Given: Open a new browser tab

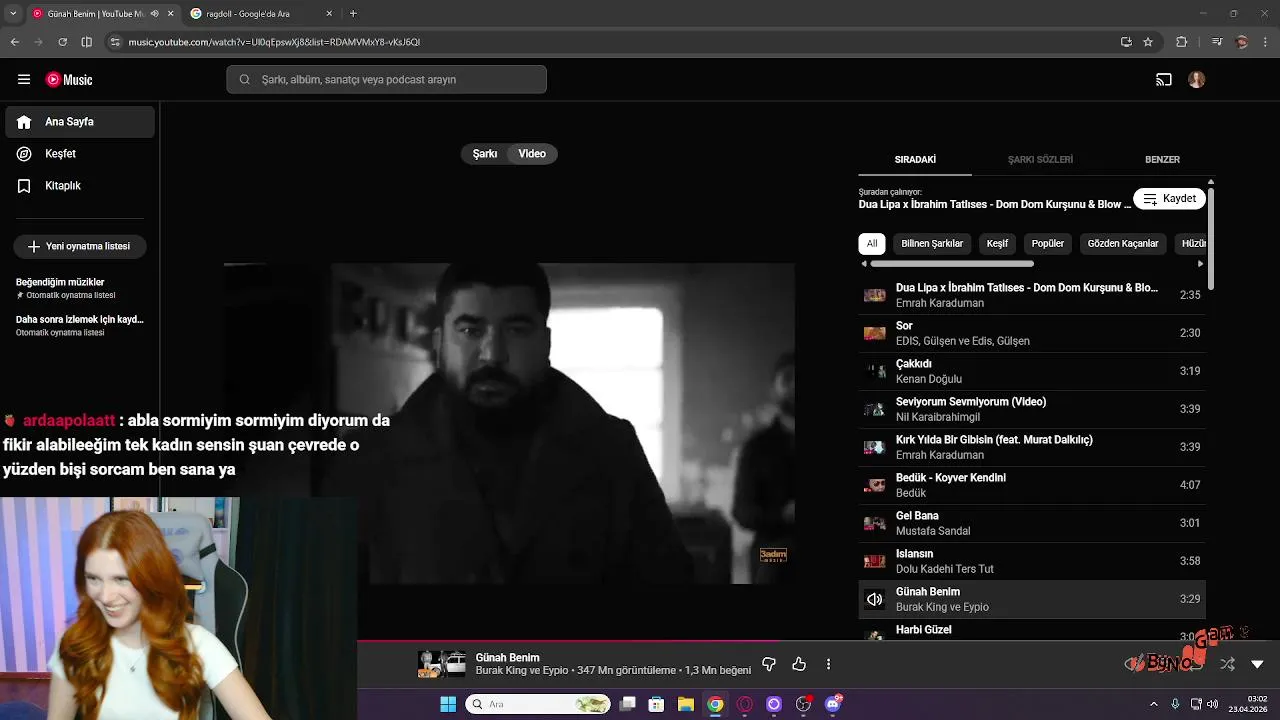Looking at the screenshot, I should pyautogui.click(x=353, y=14).
